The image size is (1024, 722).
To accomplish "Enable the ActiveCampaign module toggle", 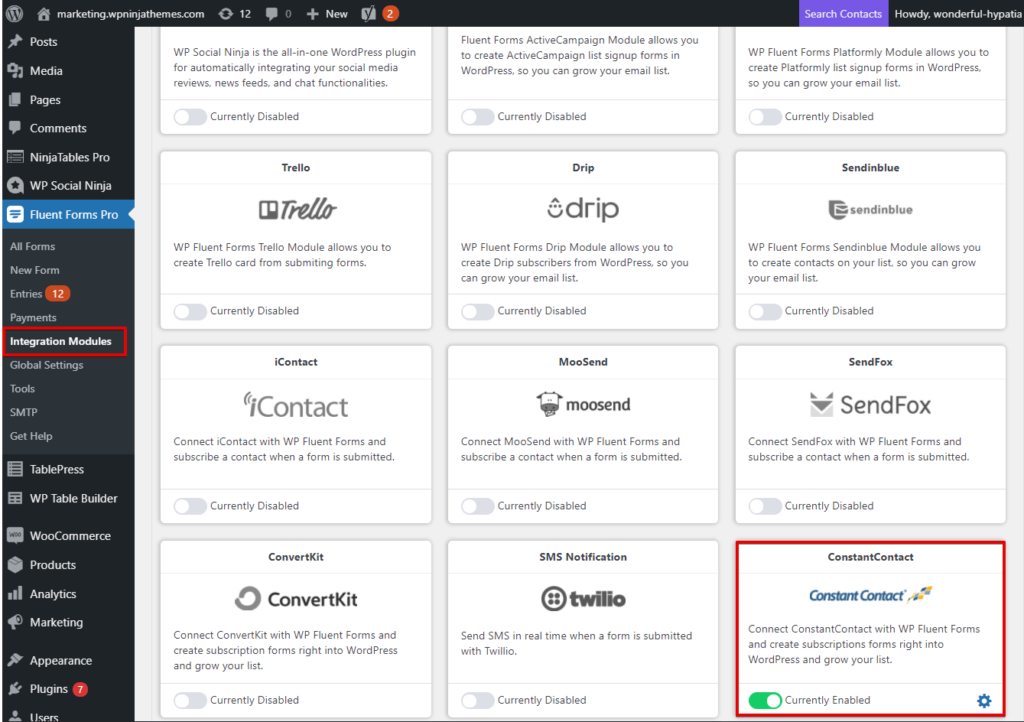I will pos(477,117).
